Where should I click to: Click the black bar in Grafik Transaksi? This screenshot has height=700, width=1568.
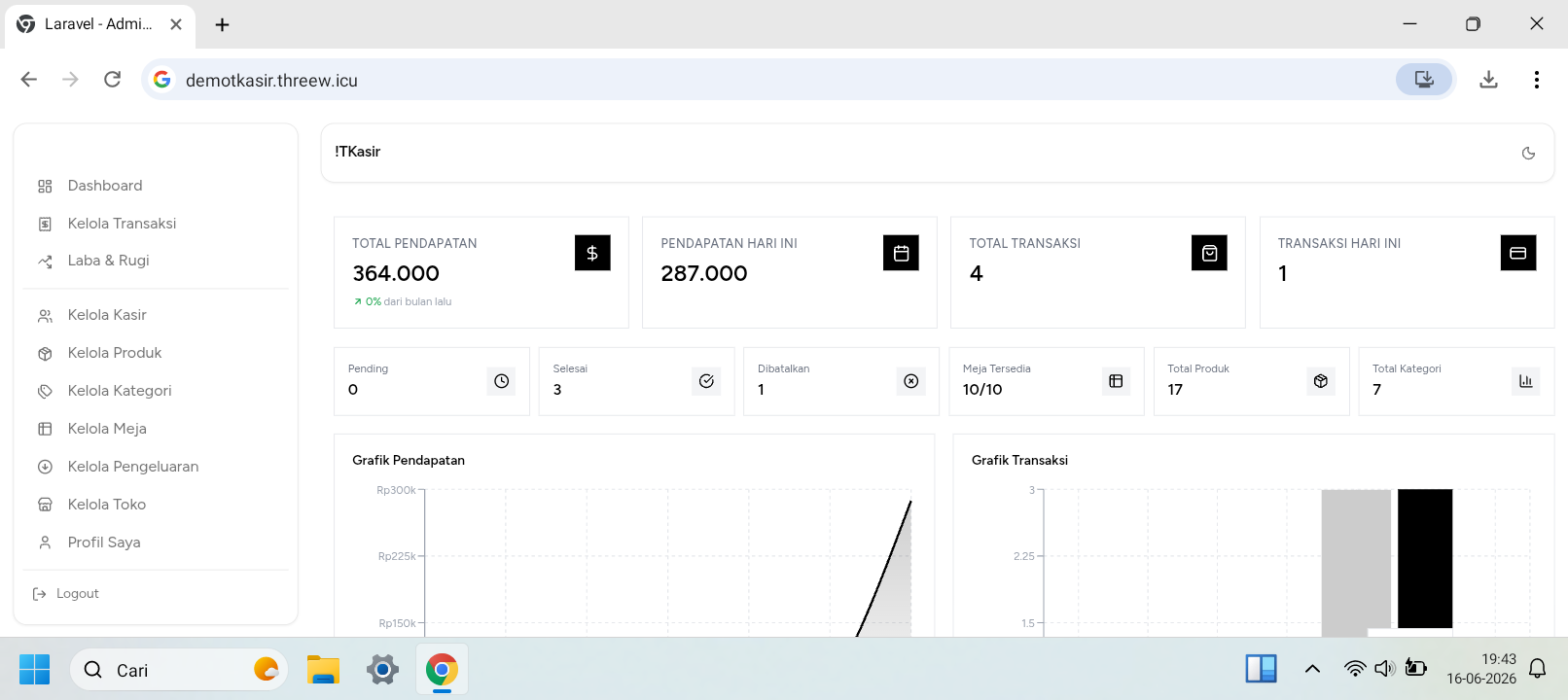[x=1425, y=558]
